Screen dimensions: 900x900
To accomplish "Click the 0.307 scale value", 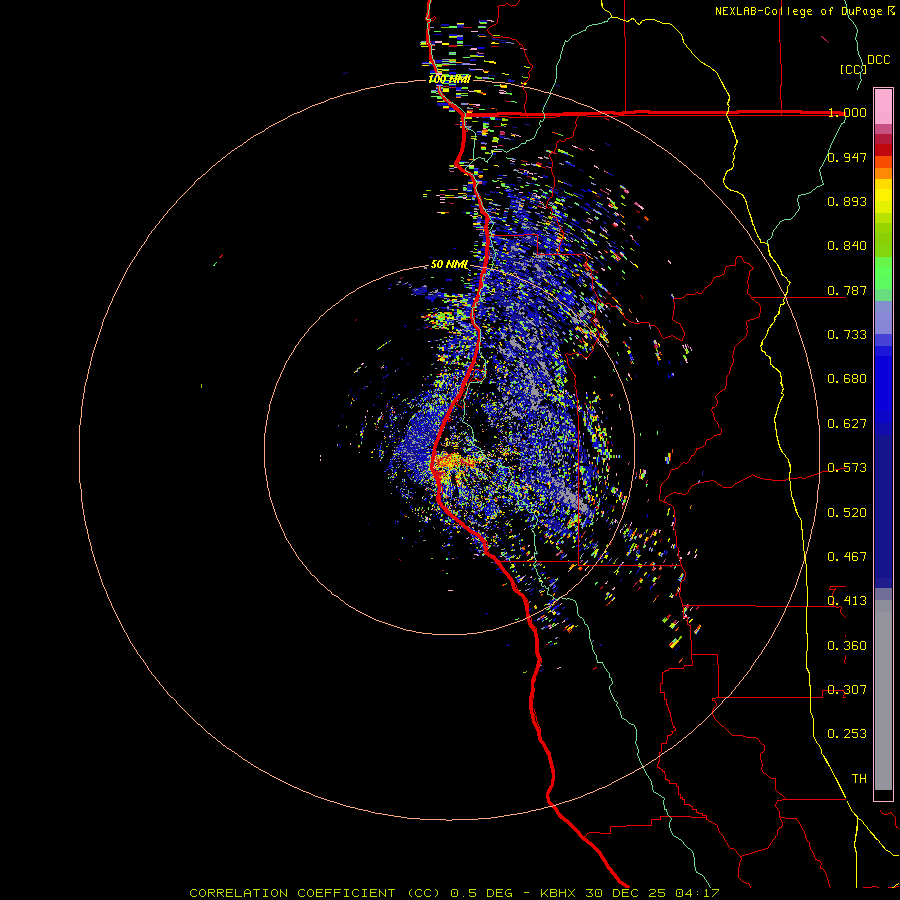I will pos(847,690).
